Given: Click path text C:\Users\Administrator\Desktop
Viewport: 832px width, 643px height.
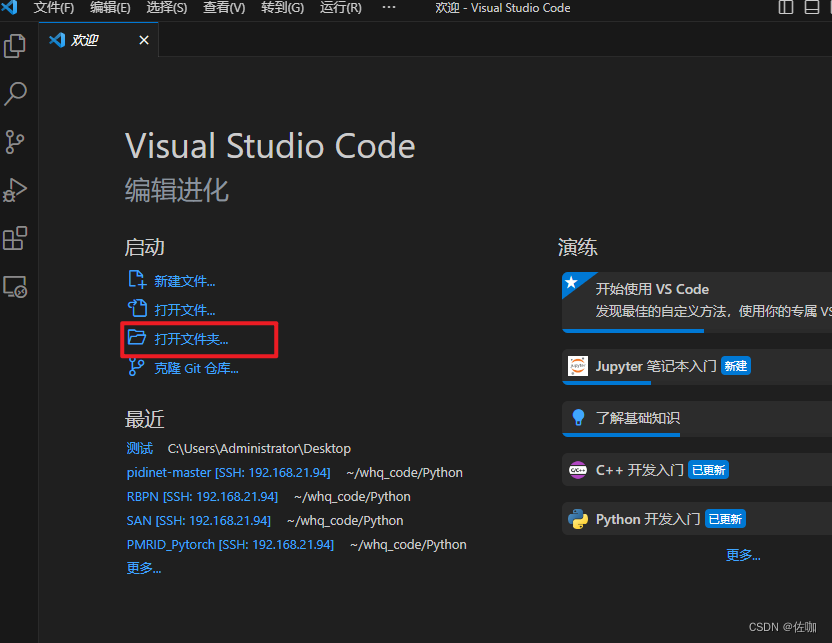Looking at the screenshot, I should pyautogui.click(x=259, y=449).
